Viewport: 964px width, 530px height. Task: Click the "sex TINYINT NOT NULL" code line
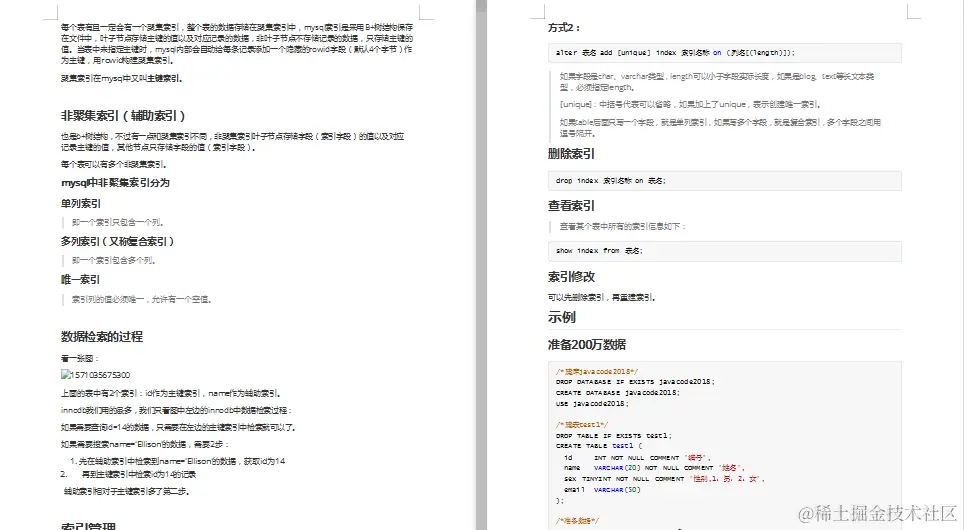point(664,479)
